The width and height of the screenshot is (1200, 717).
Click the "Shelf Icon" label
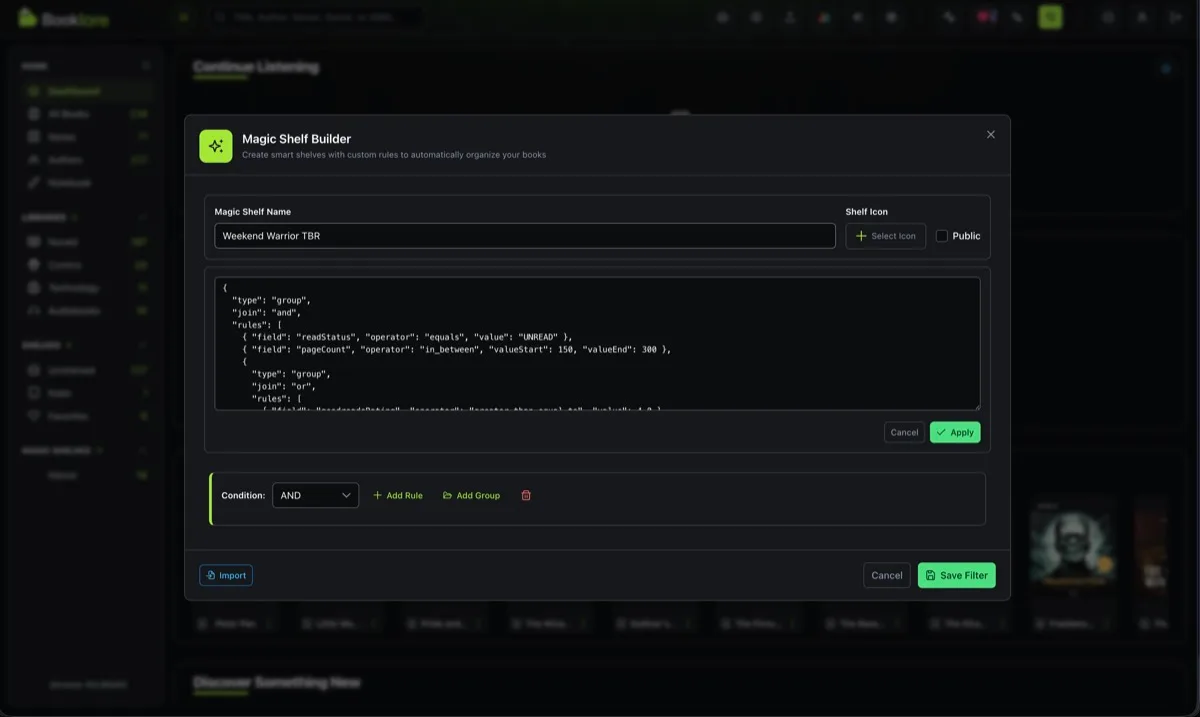[x=867, y=212]
